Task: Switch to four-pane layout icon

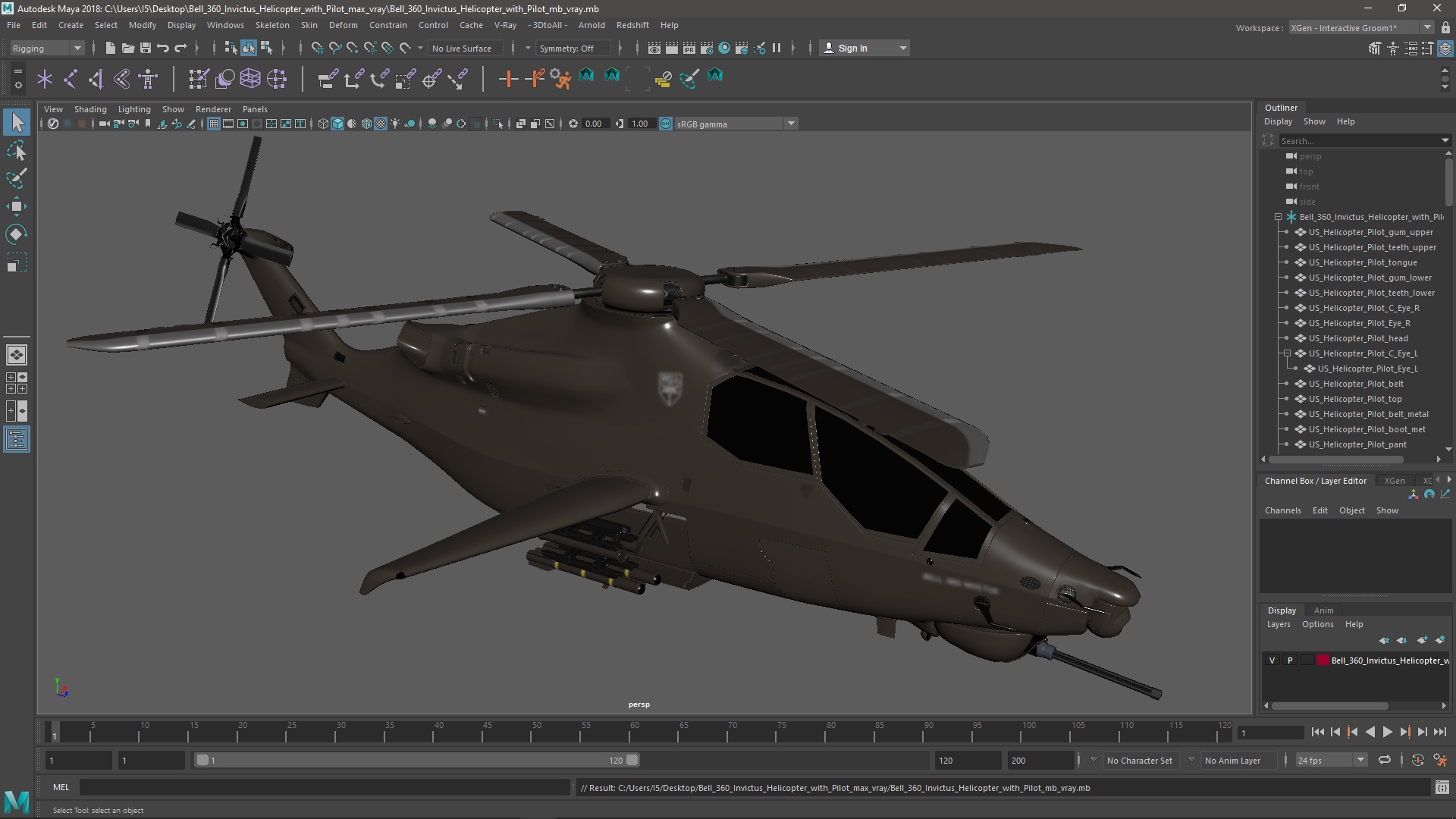Action: coord(17,383)
